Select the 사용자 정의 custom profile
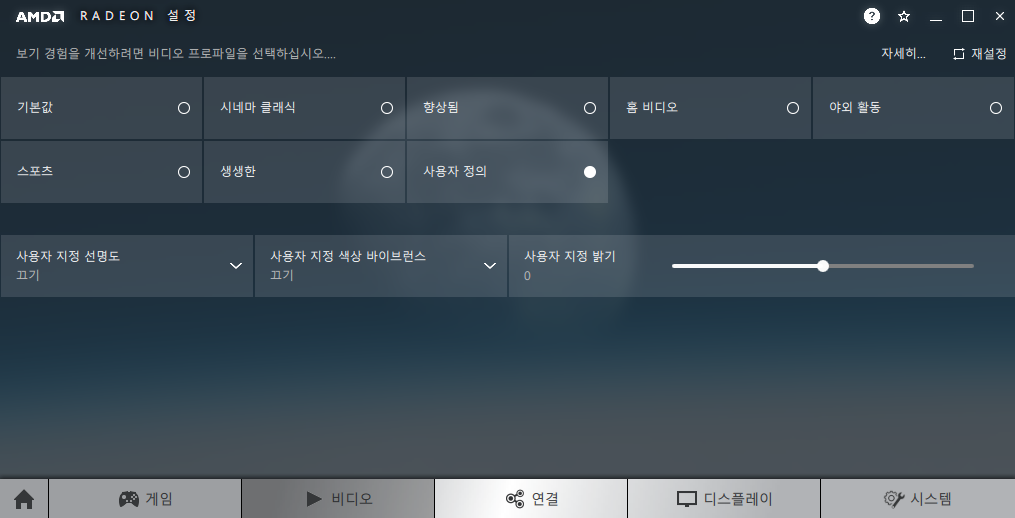Image resolution: width=1015 pixels, height=518 pixels. [508, 172]
